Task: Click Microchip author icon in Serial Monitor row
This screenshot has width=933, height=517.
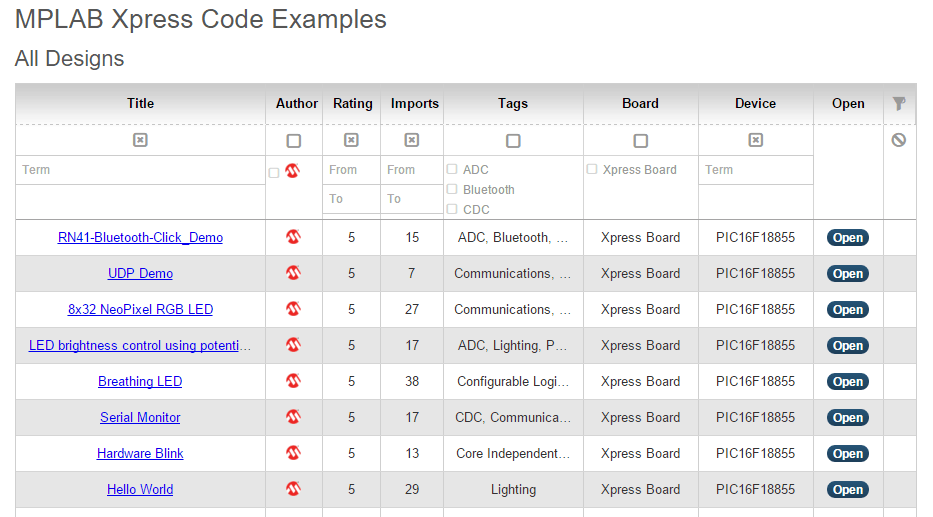Action: [293, 417]
